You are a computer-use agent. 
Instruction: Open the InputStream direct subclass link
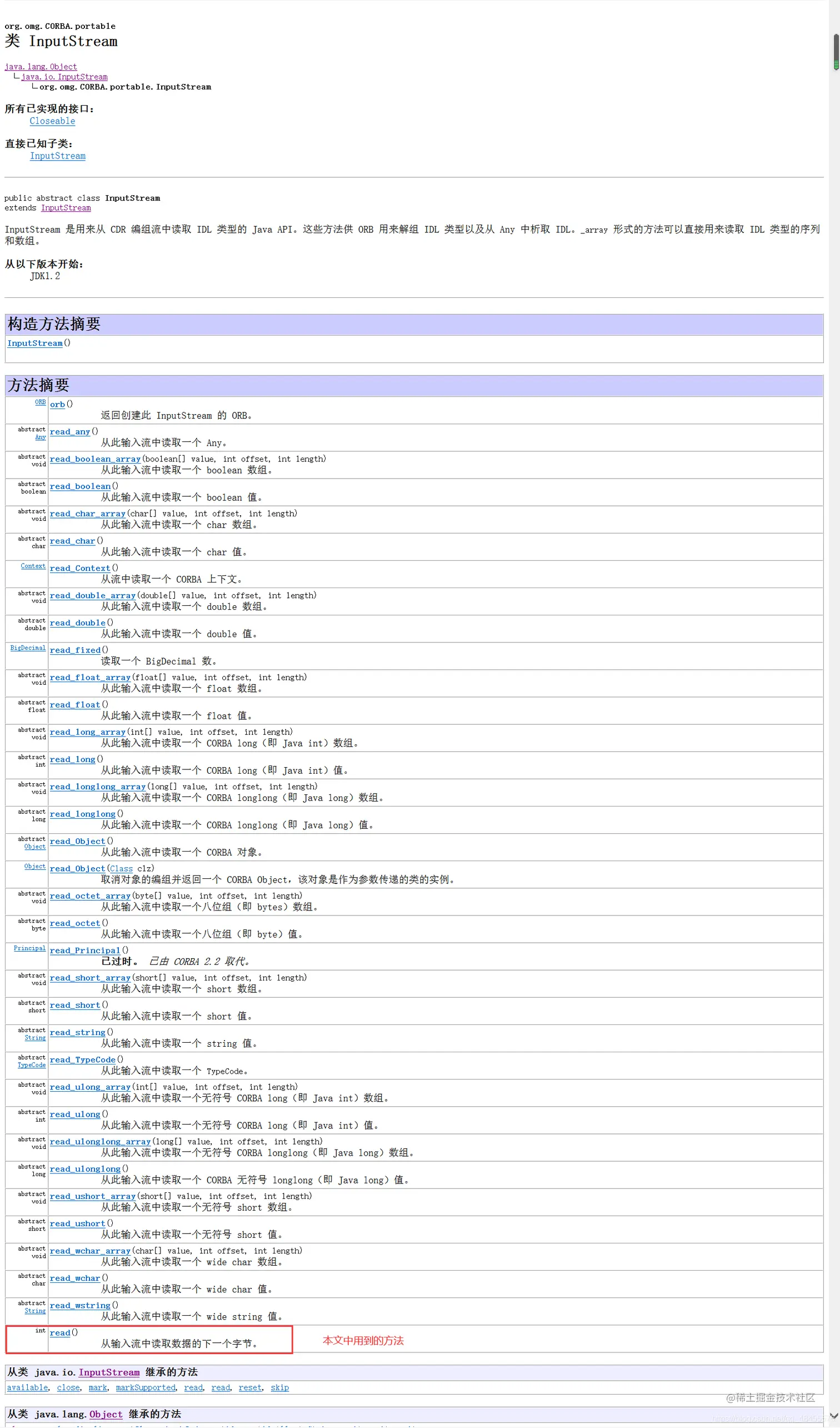[58, 156]
